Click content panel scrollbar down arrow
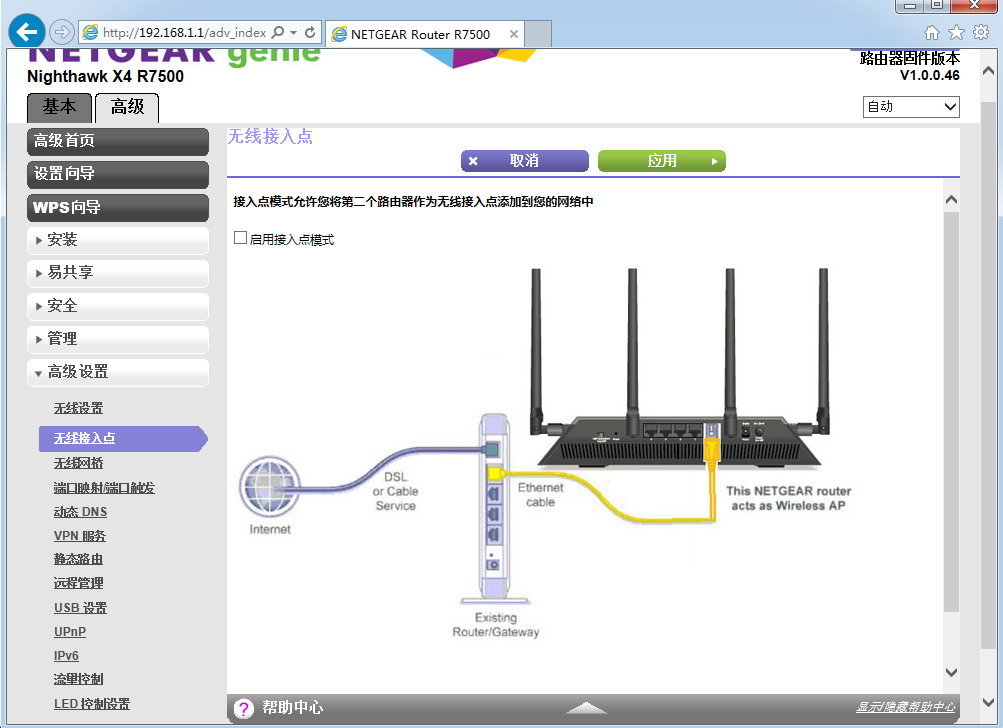The width and height of the screenshot is (1003, 728). 951,672
